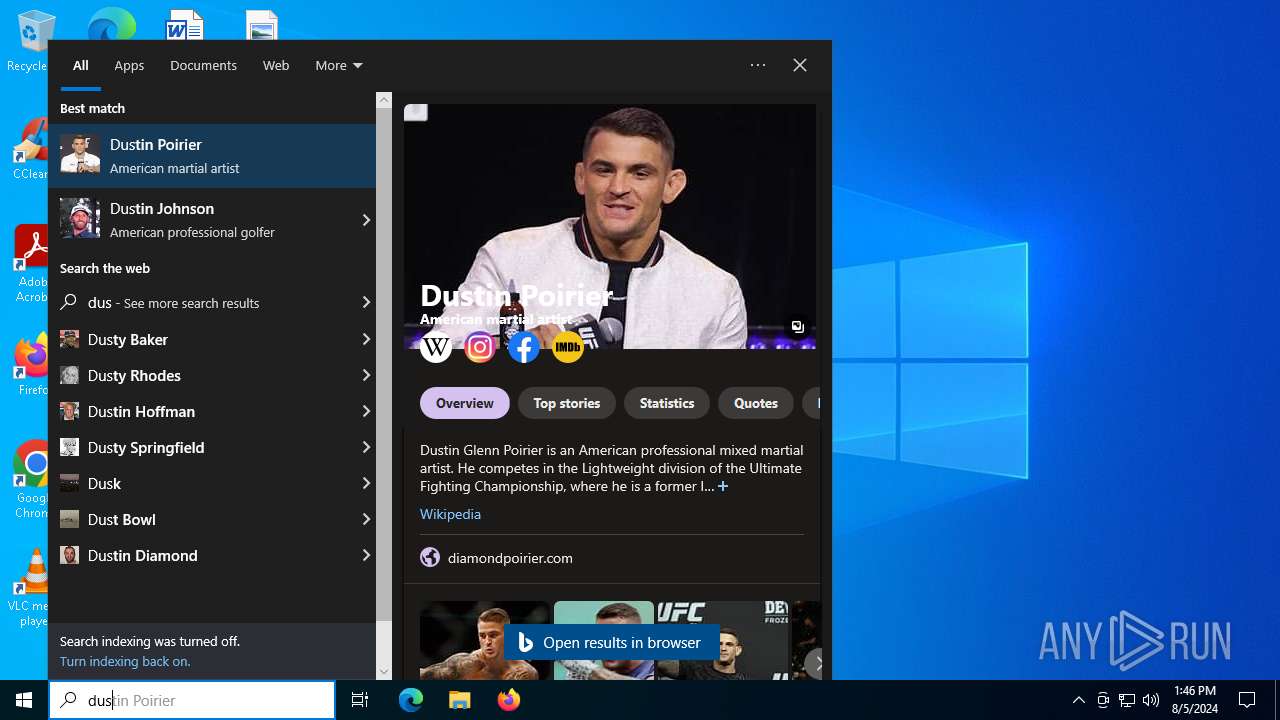Select the Overview pill tab
Screen dimensions: 1280x720
[465, 403]
